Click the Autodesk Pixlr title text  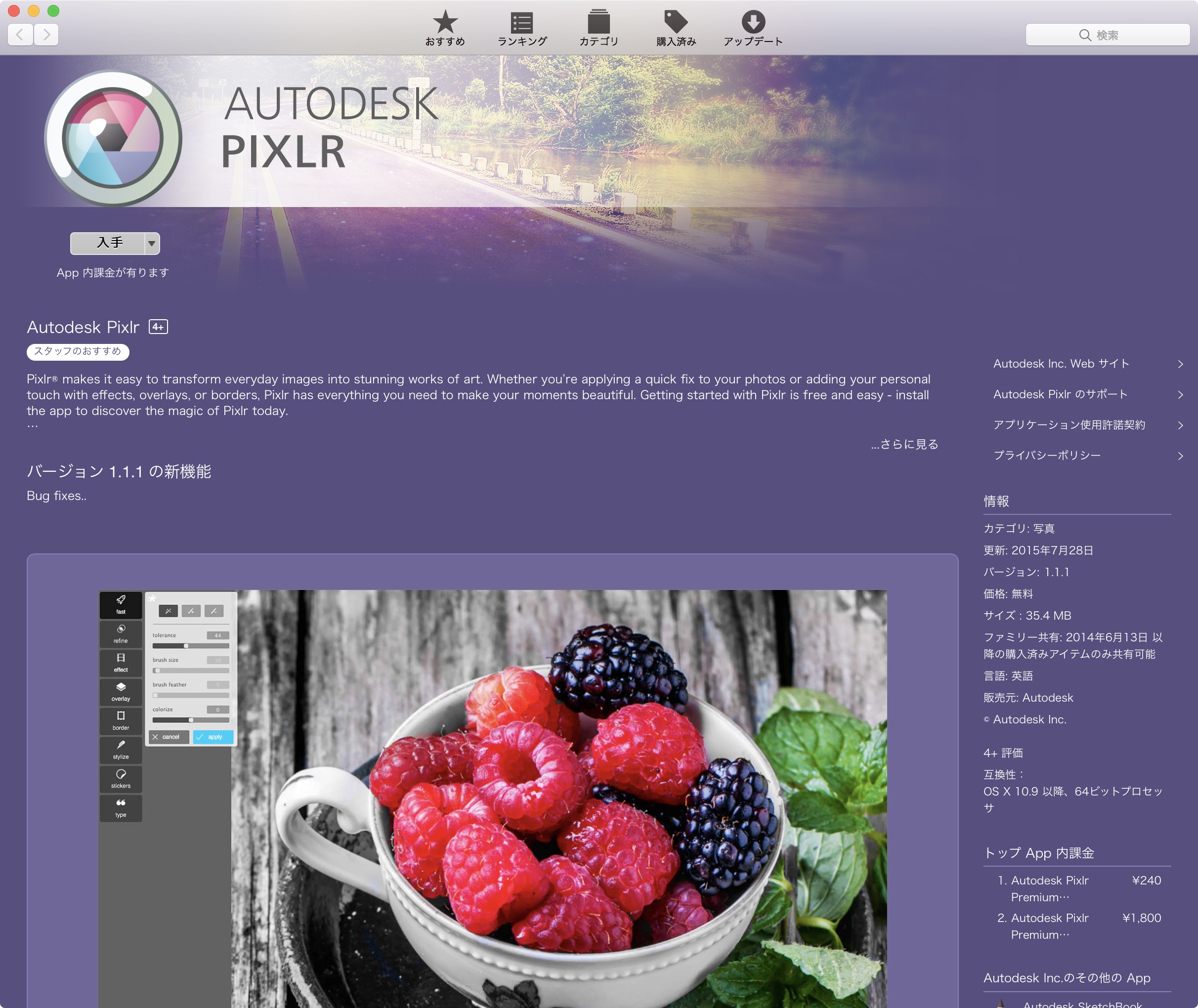point(83,327)
